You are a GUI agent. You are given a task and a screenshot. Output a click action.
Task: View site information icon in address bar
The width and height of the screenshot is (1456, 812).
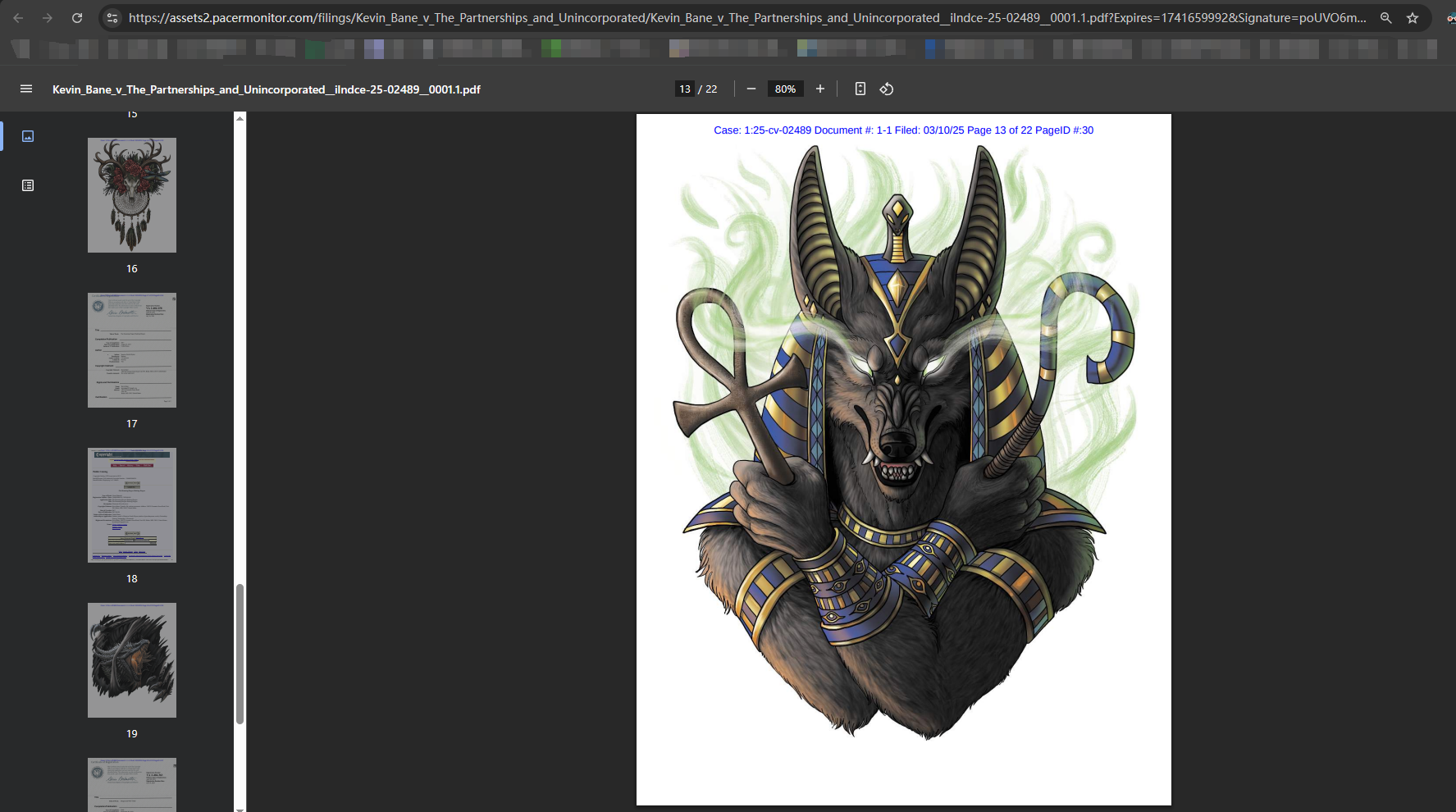112,17
